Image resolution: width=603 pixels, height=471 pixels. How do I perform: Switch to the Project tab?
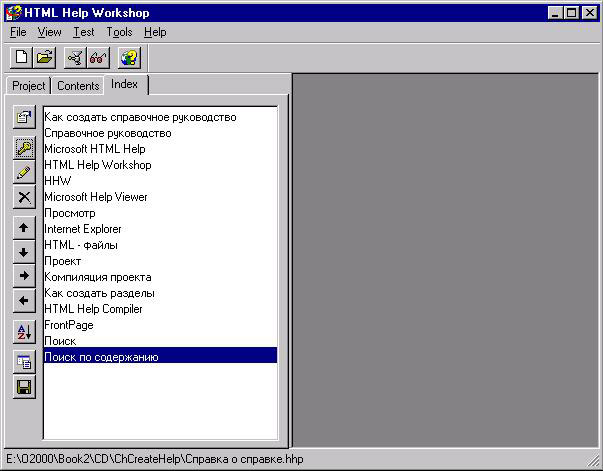tap(28, 86)
